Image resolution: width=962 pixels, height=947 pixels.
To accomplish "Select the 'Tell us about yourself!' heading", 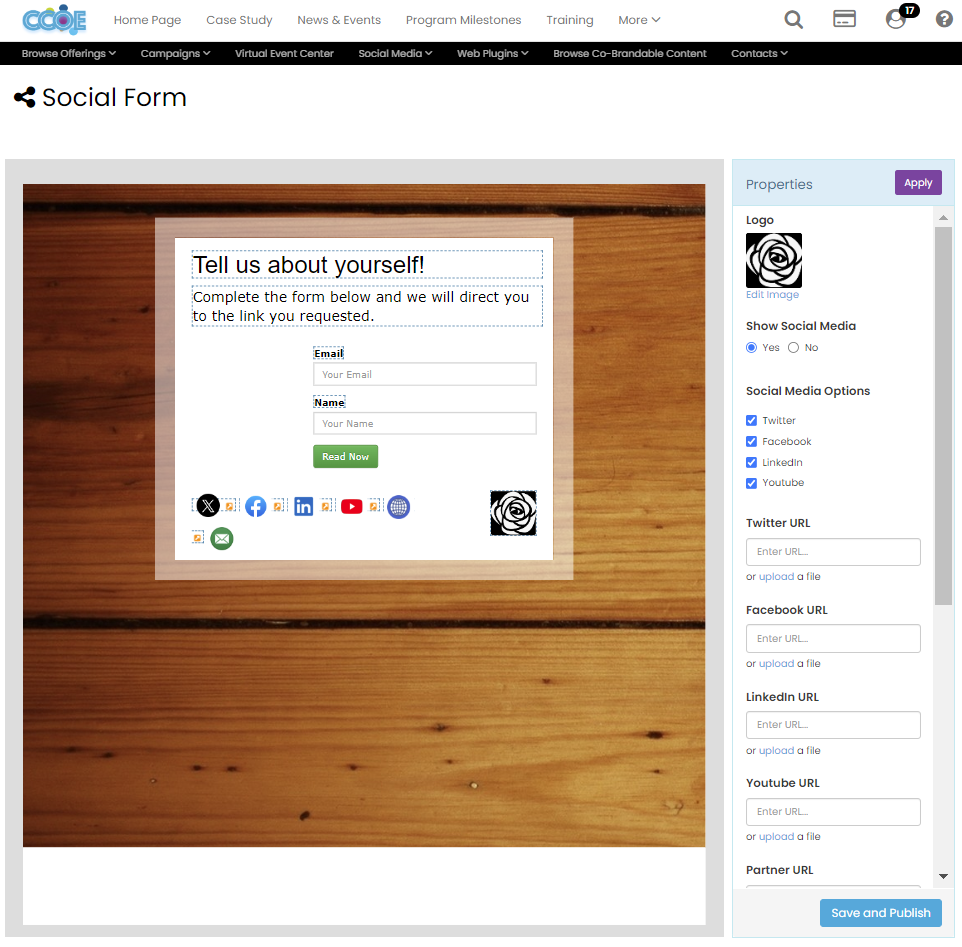I will [367, 265].
